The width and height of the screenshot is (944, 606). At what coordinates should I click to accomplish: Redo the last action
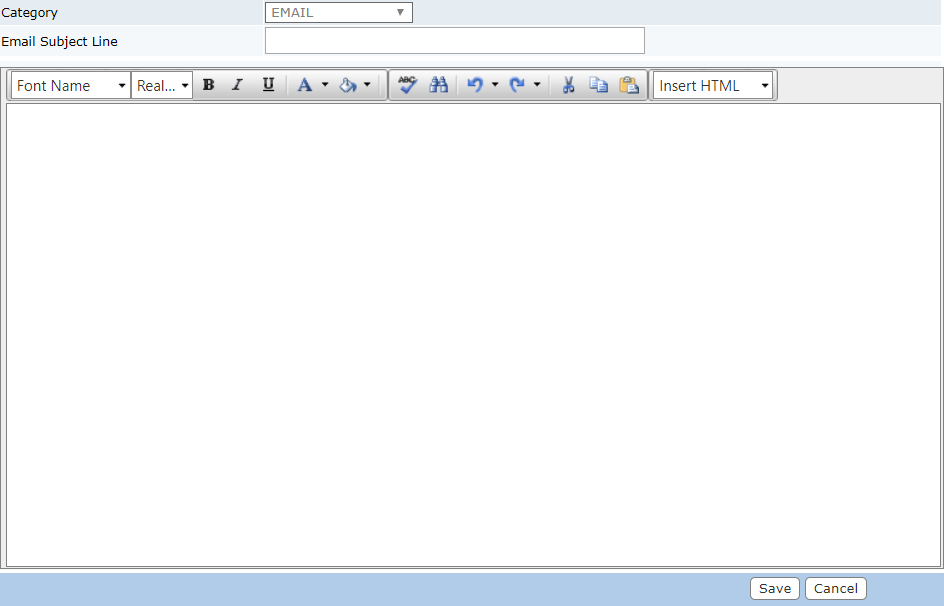517,85
